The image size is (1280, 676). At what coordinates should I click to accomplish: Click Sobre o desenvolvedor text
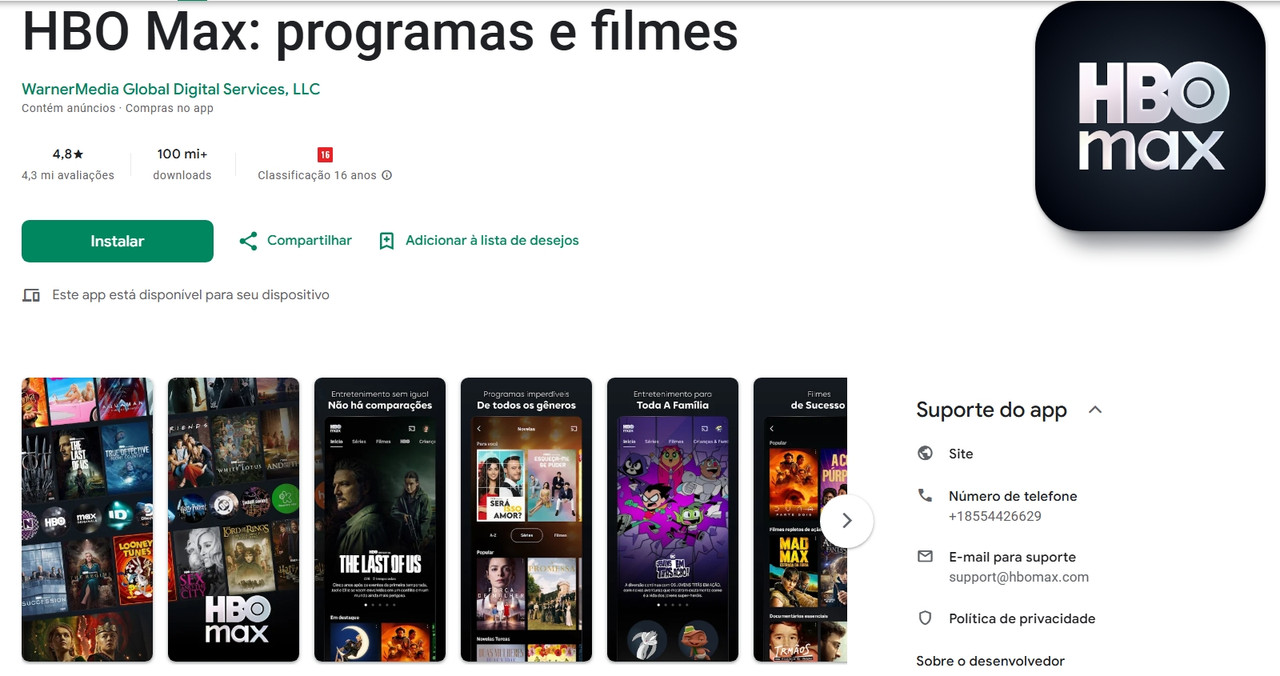coord(990,661)
